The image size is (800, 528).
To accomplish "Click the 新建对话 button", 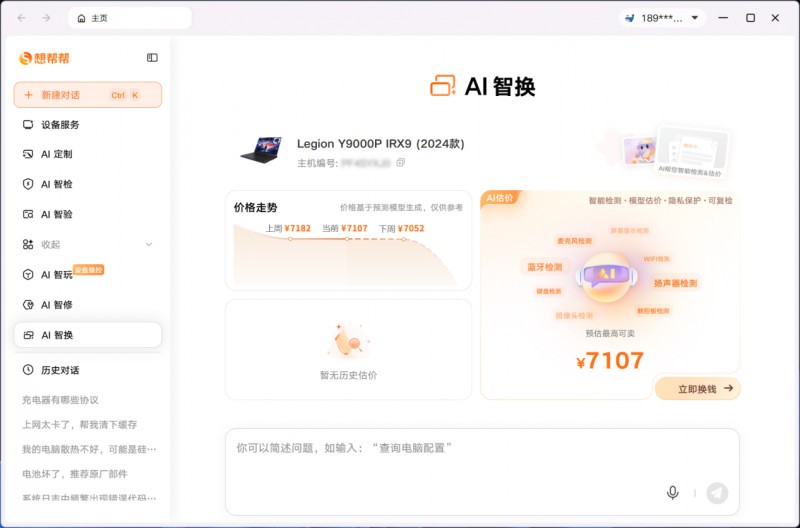I will pos(88,95).
